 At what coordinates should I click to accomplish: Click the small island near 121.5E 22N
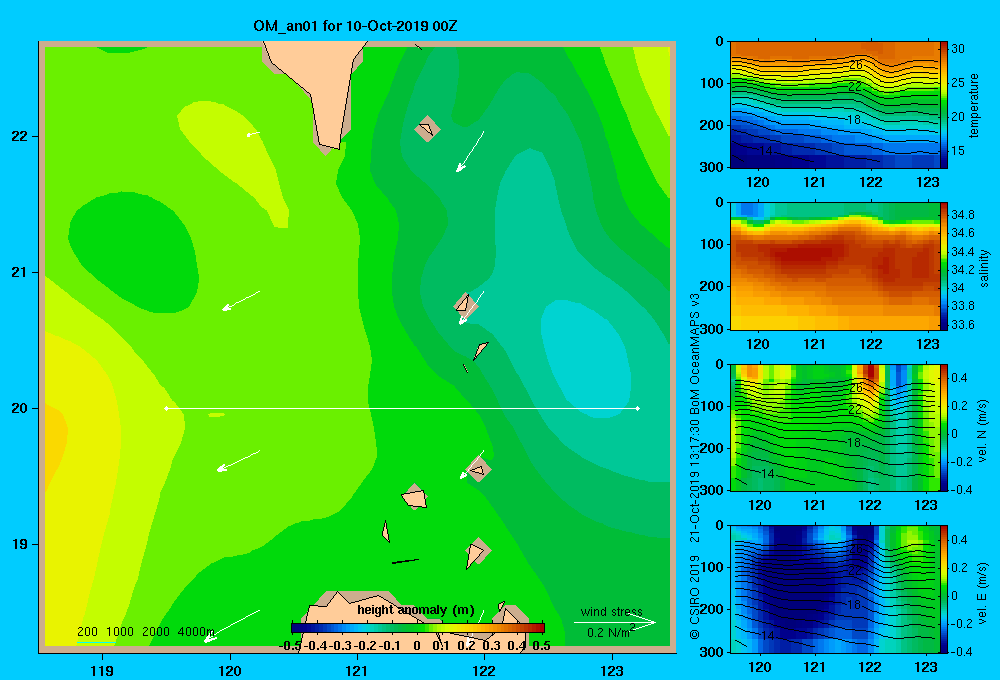pyautogui.click(x=427, y=129)
